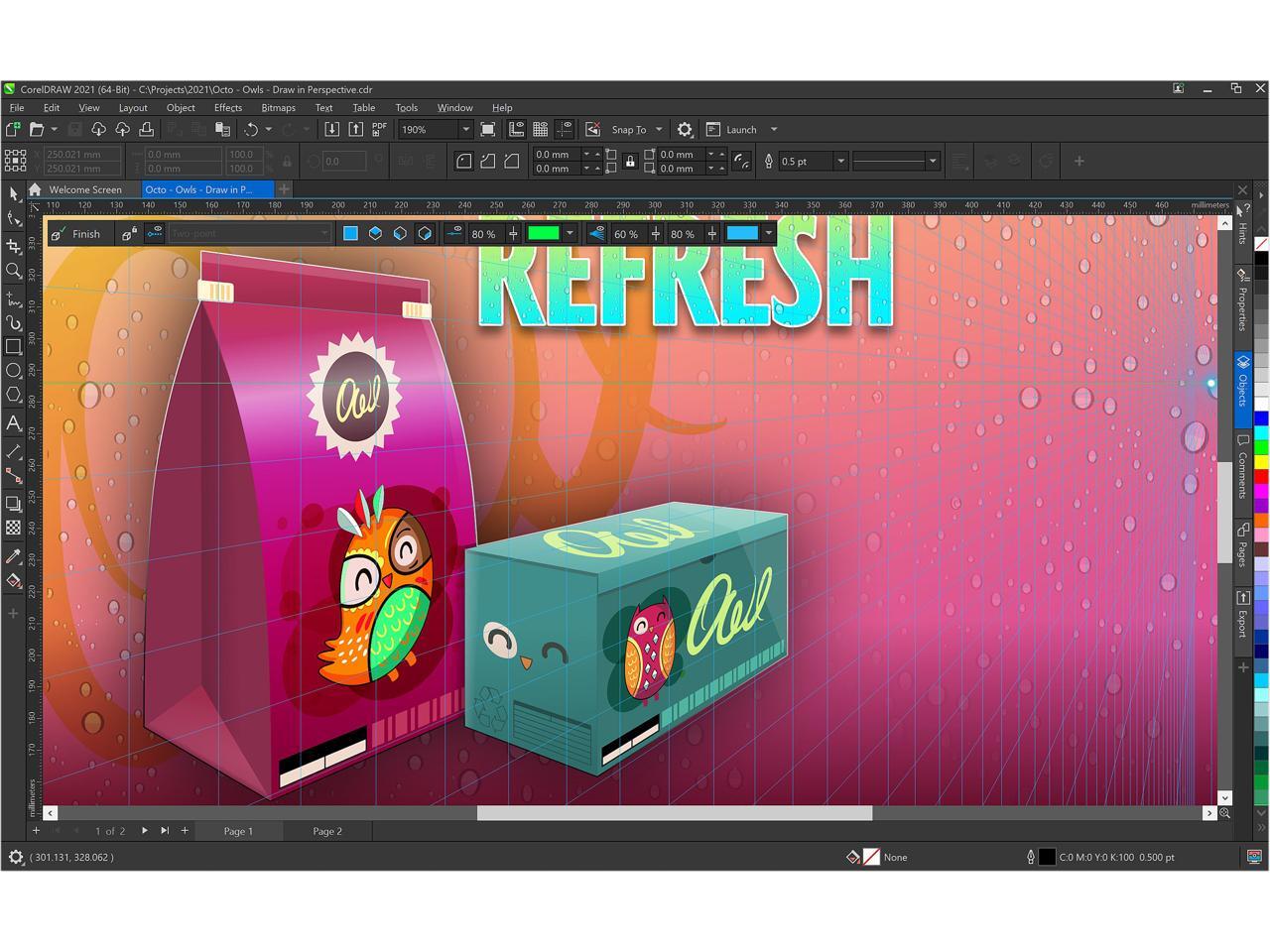
Task: Pick the Ellipse tool
Action: pyautogui.click(x=14, y=371)
